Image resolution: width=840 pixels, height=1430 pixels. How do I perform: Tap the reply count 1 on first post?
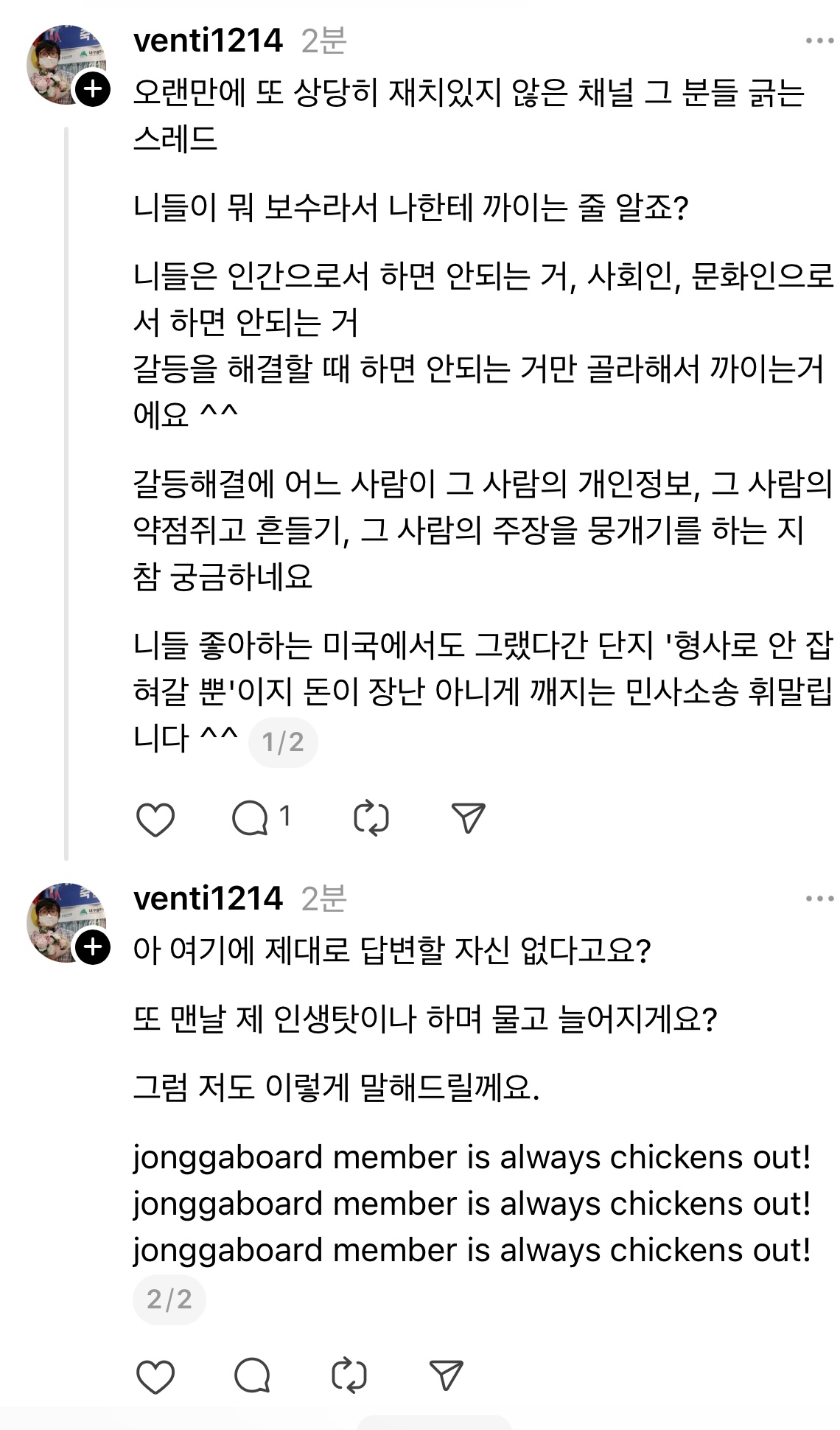tap(284, 817)
